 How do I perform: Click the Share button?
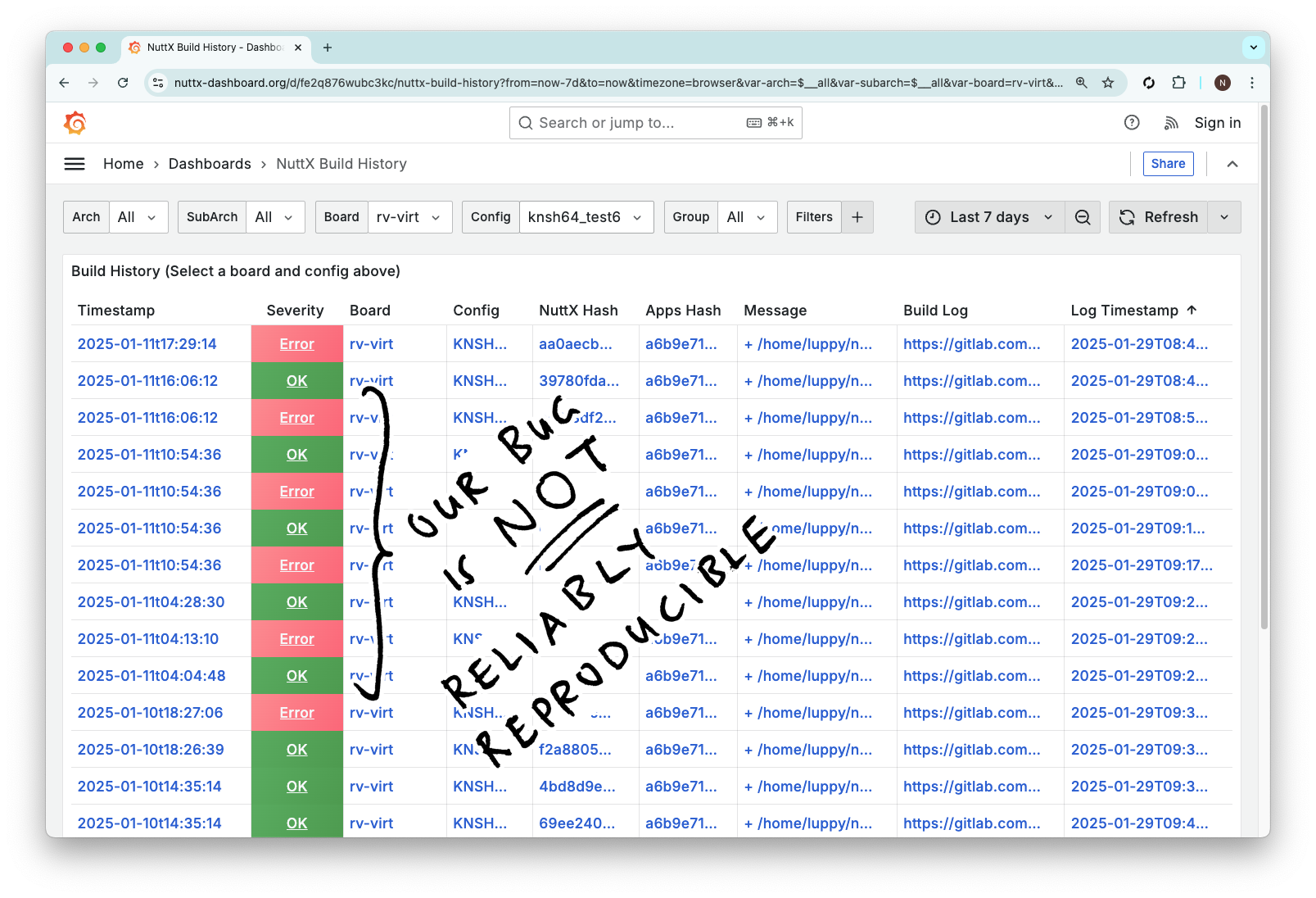(x=1168, y=164)
